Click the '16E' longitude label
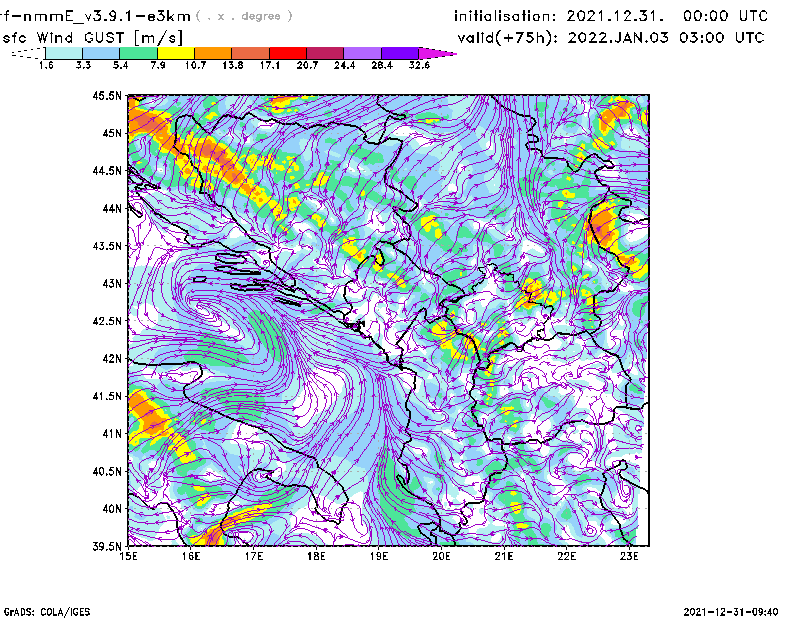 [191, 556]
